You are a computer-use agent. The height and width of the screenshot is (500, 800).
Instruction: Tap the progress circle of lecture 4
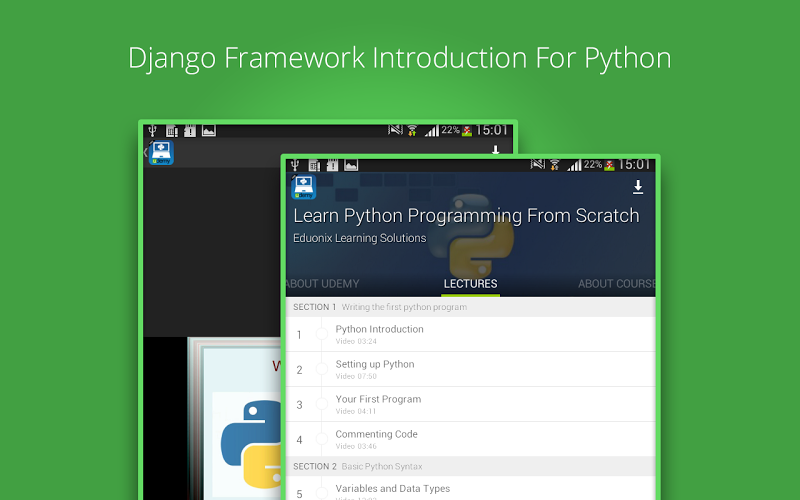click(x=321, y=439)
